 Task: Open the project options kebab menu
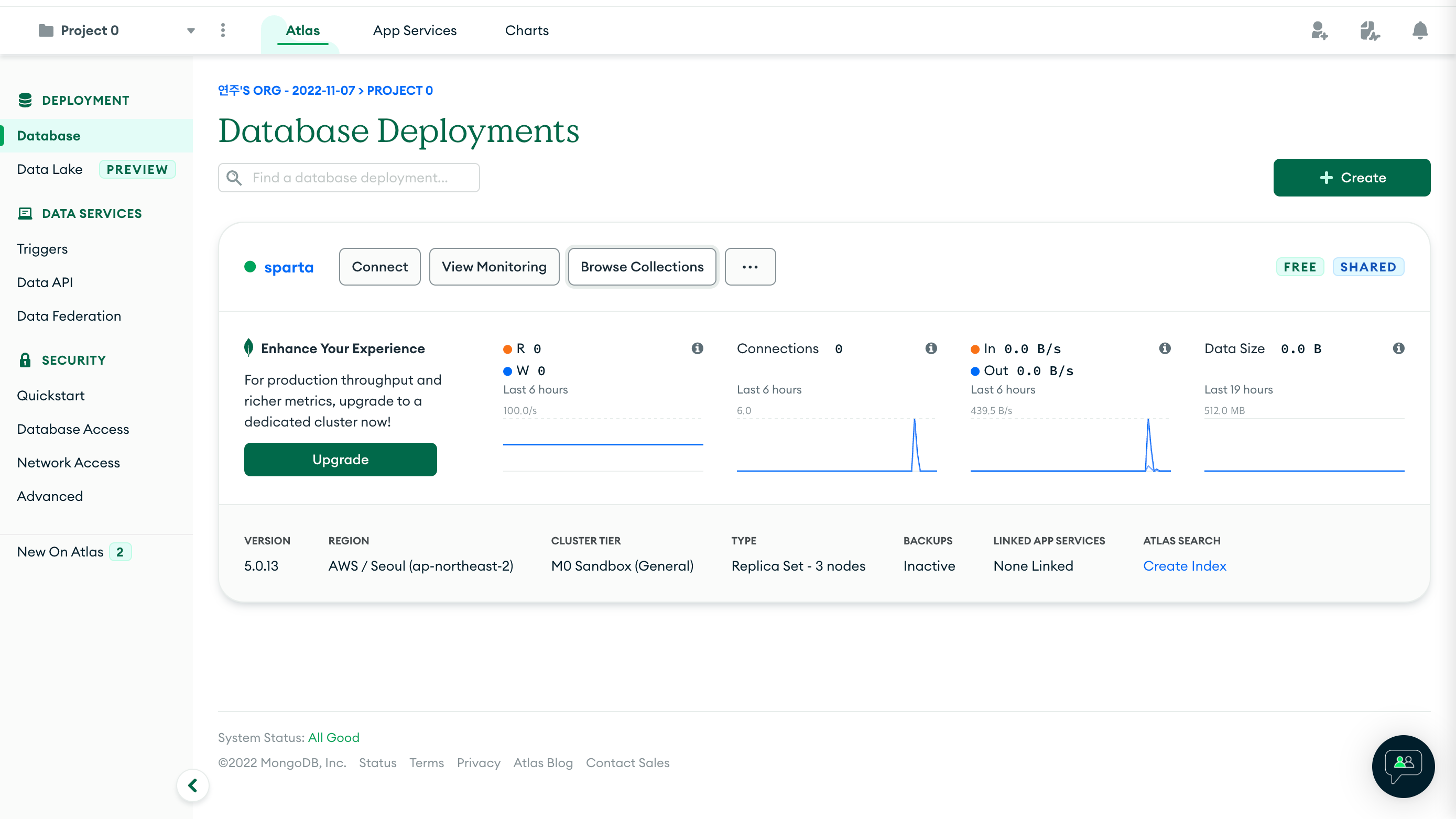point(223,30)
